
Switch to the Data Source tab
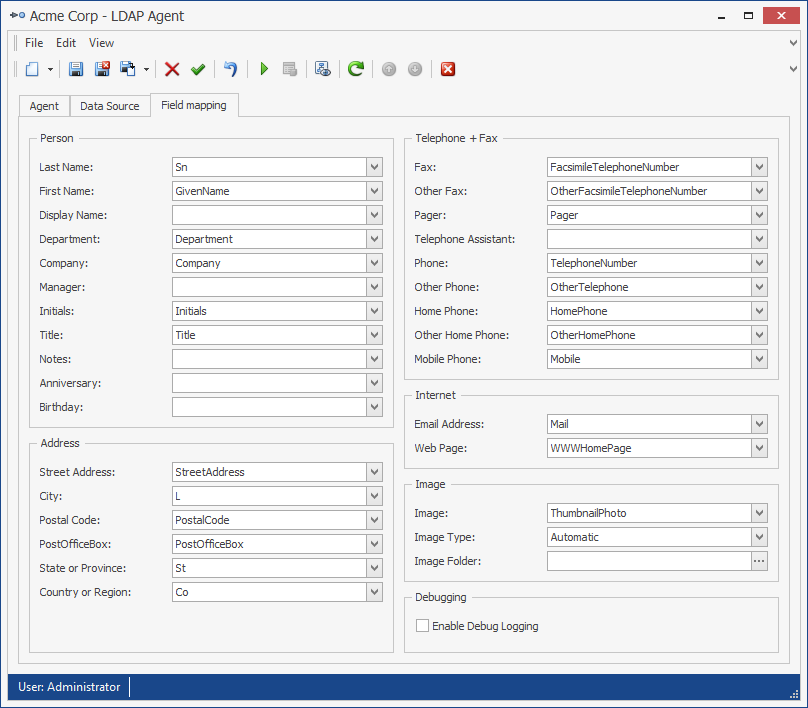pos(110,106)
